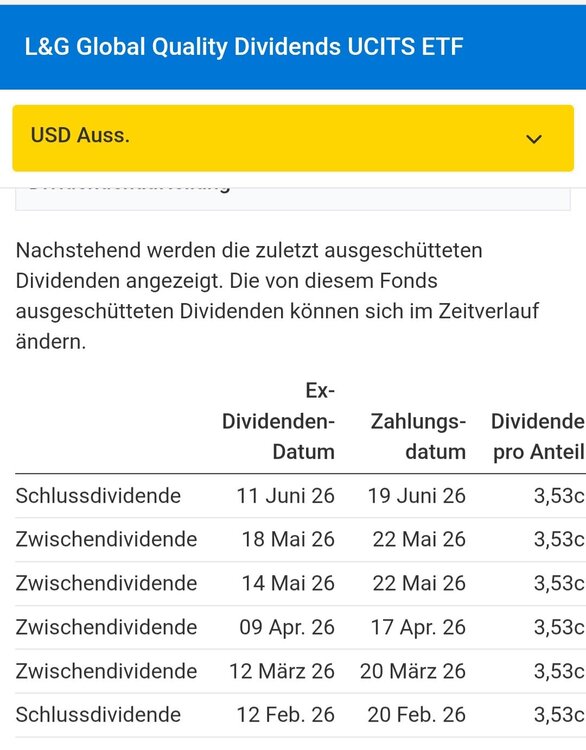The width and height of the screenshot is (586, 750).
Task: Click the Dividende pro Anteil column header
Action: click(x=538, y=436)
